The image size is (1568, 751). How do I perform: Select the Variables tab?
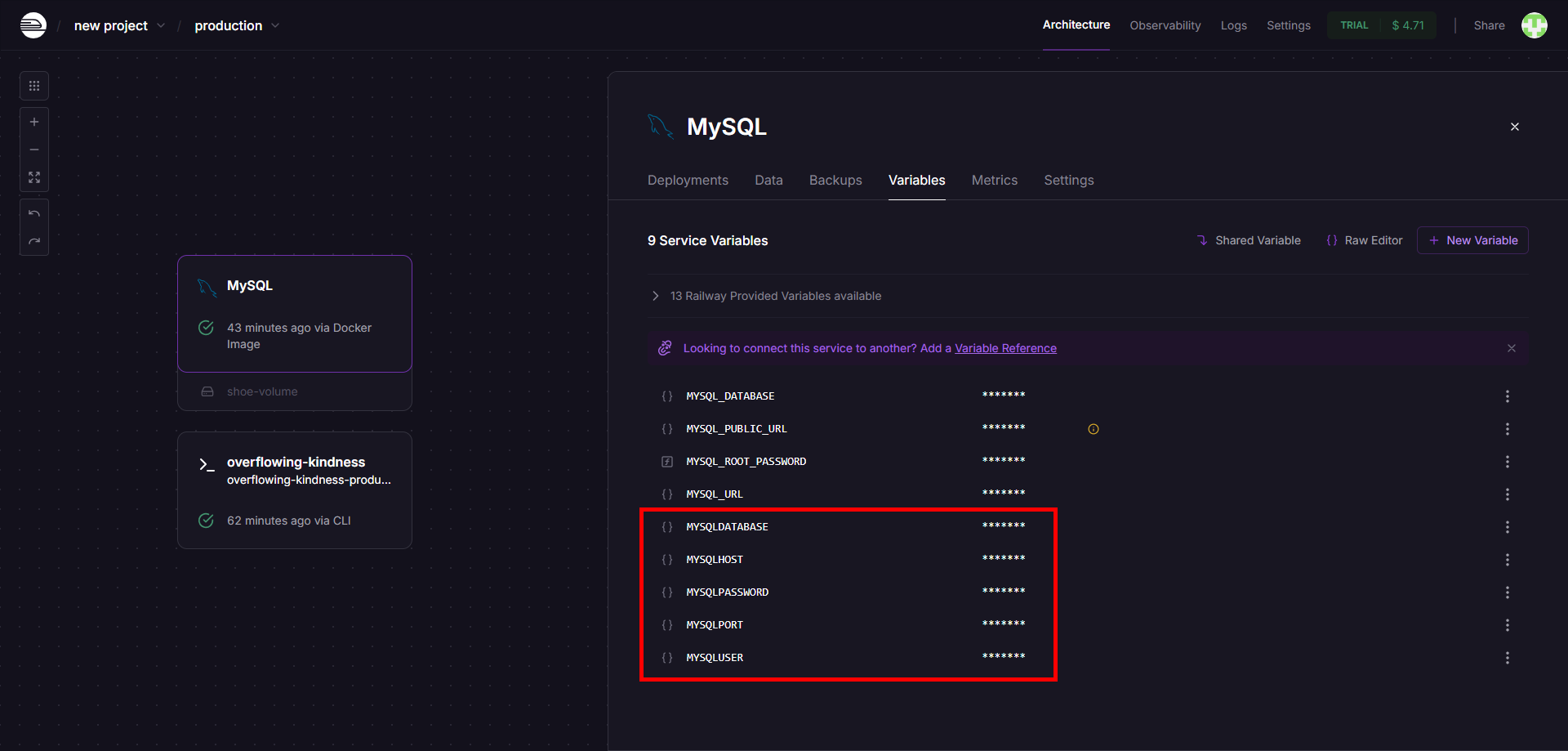point(916,180)
